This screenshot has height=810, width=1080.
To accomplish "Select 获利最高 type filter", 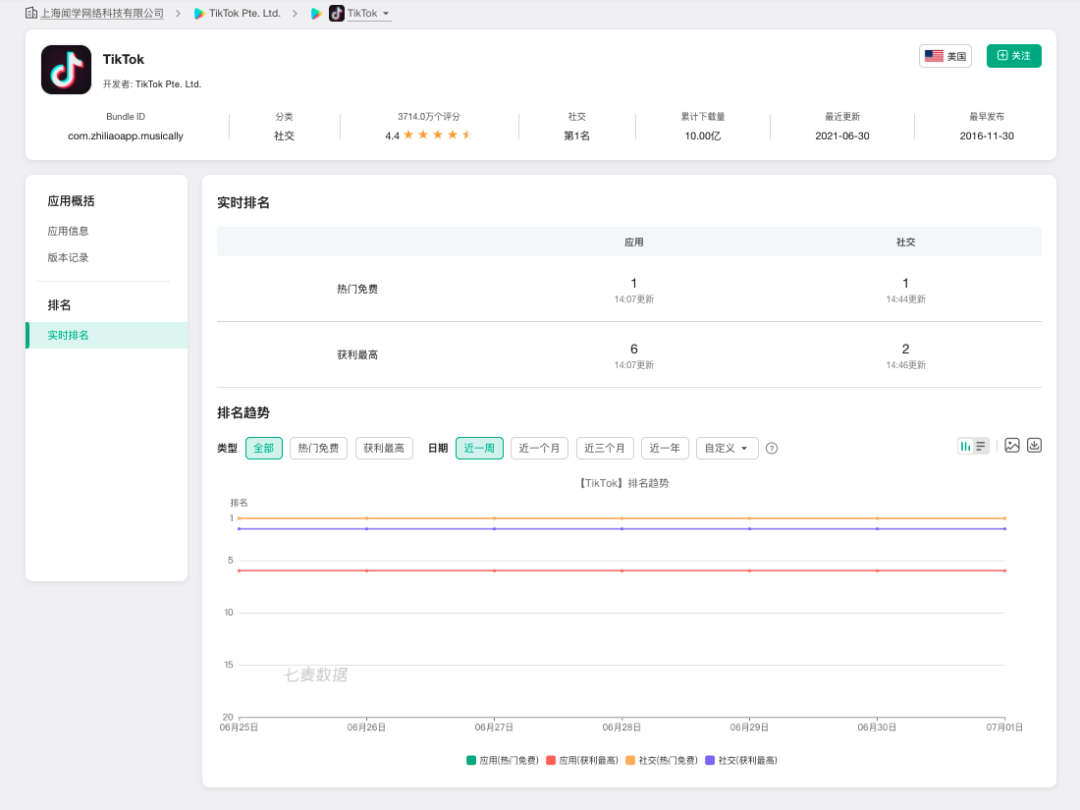I will (x=384, y=448).
